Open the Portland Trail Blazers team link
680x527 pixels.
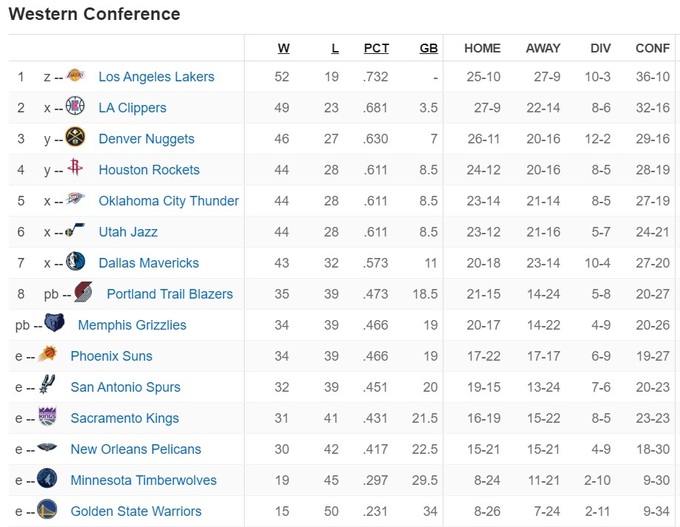point(170,294)
